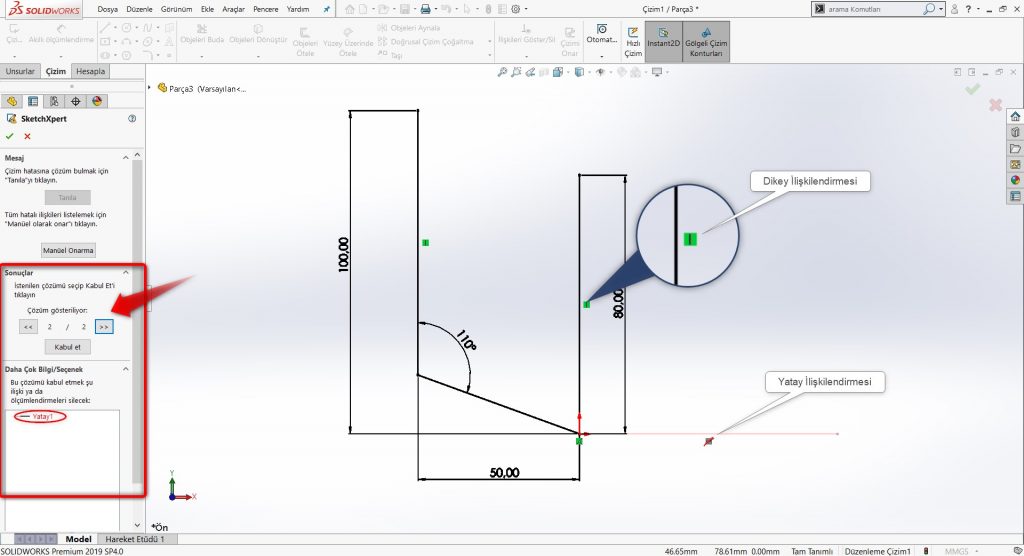The height and width of the screenshot is (556, 1024).
Task: Click green checkmark to accept SketchXpert
Action: point(10,136)
